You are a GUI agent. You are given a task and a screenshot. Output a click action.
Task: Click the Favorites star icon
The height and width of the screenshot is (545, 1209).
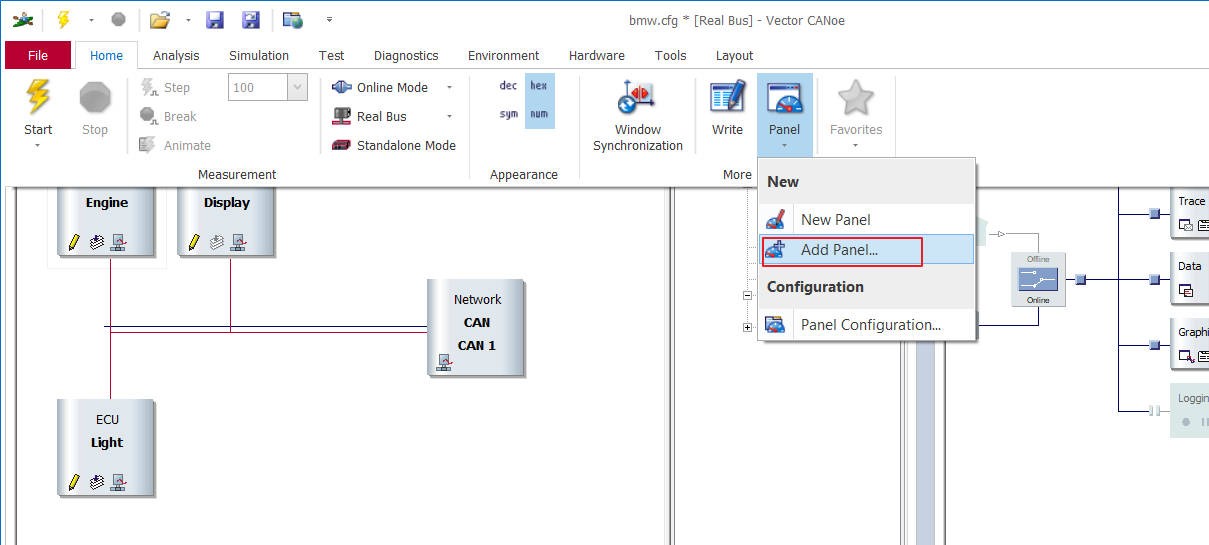[856, 98]
